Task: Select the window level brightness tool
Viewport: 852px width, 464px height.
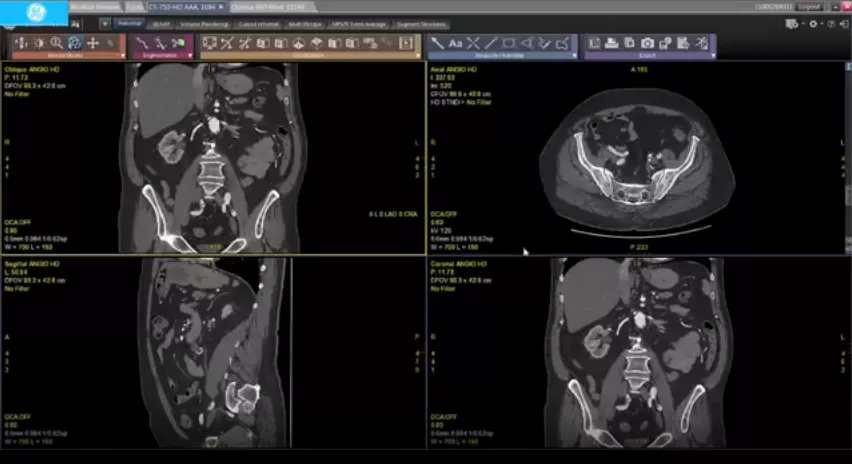Action: [39, 43]
